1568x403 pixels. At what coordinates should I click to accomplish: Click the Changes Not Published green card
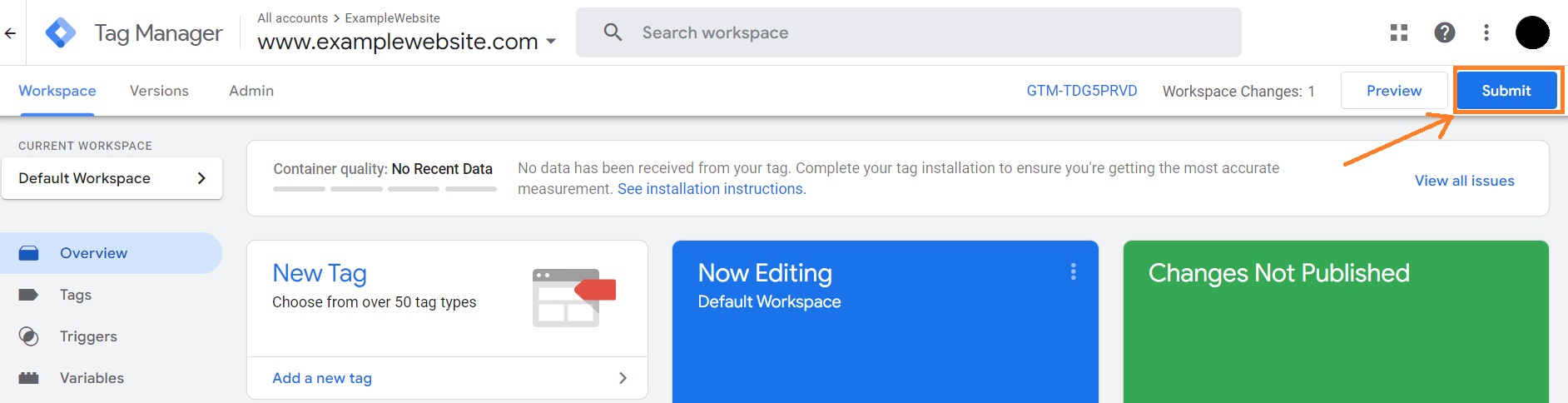pyautogui.click(x=1336, y=322)
